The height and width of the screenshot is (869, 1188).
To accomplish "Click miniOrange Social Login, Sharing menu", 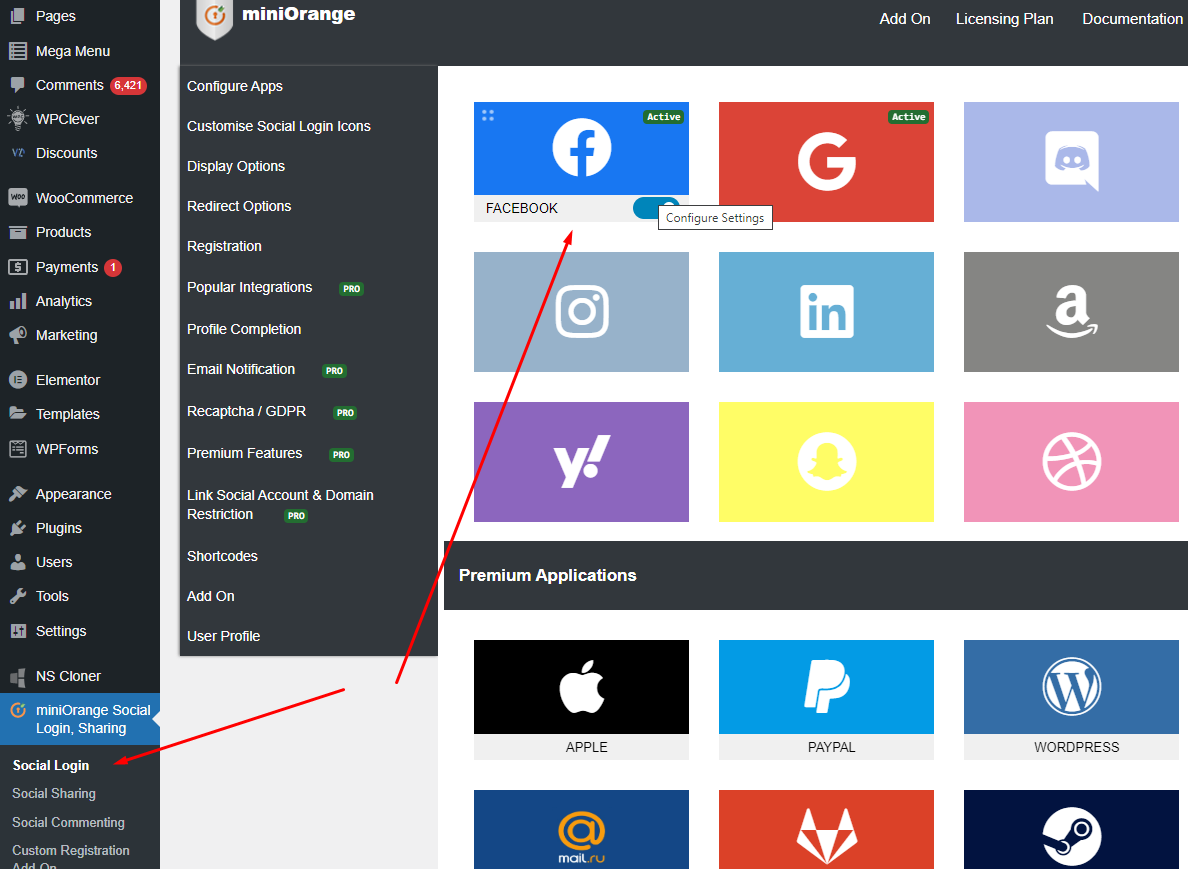I will 80,719.
